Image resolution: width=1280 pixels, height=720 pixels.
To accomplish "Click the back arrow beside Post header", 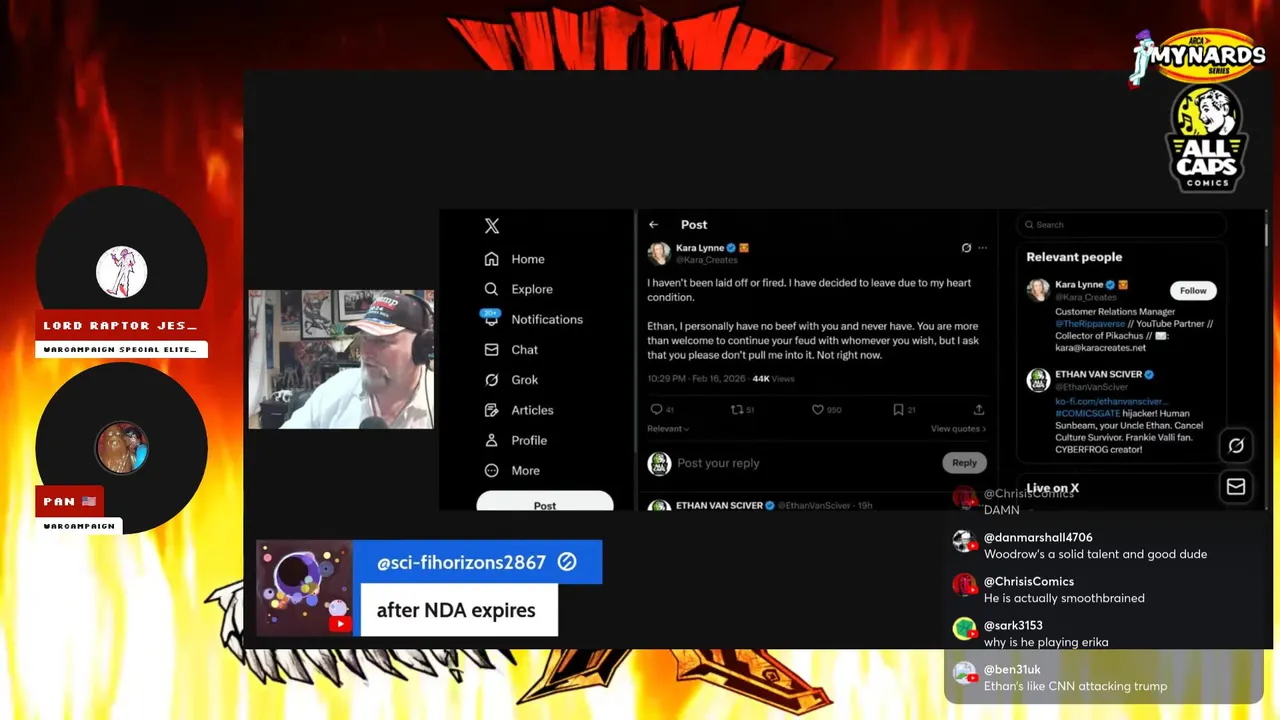I will (654, 225).
